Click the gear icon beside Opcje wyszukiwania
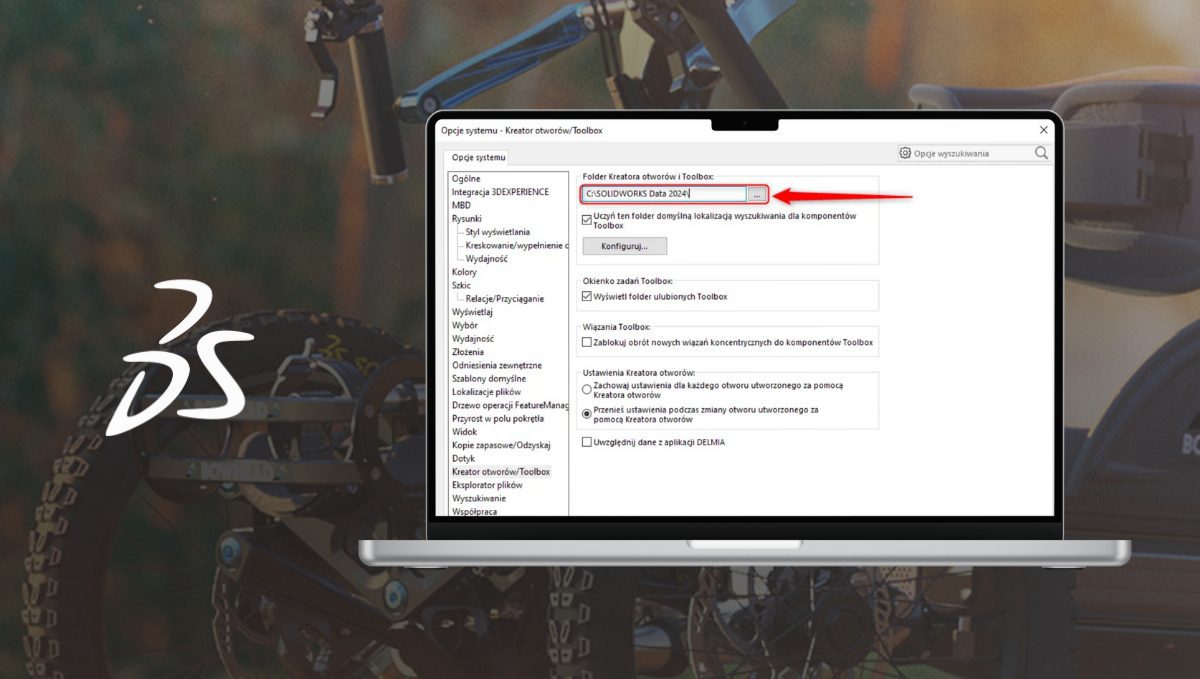1200x679 pixels. 905,153
